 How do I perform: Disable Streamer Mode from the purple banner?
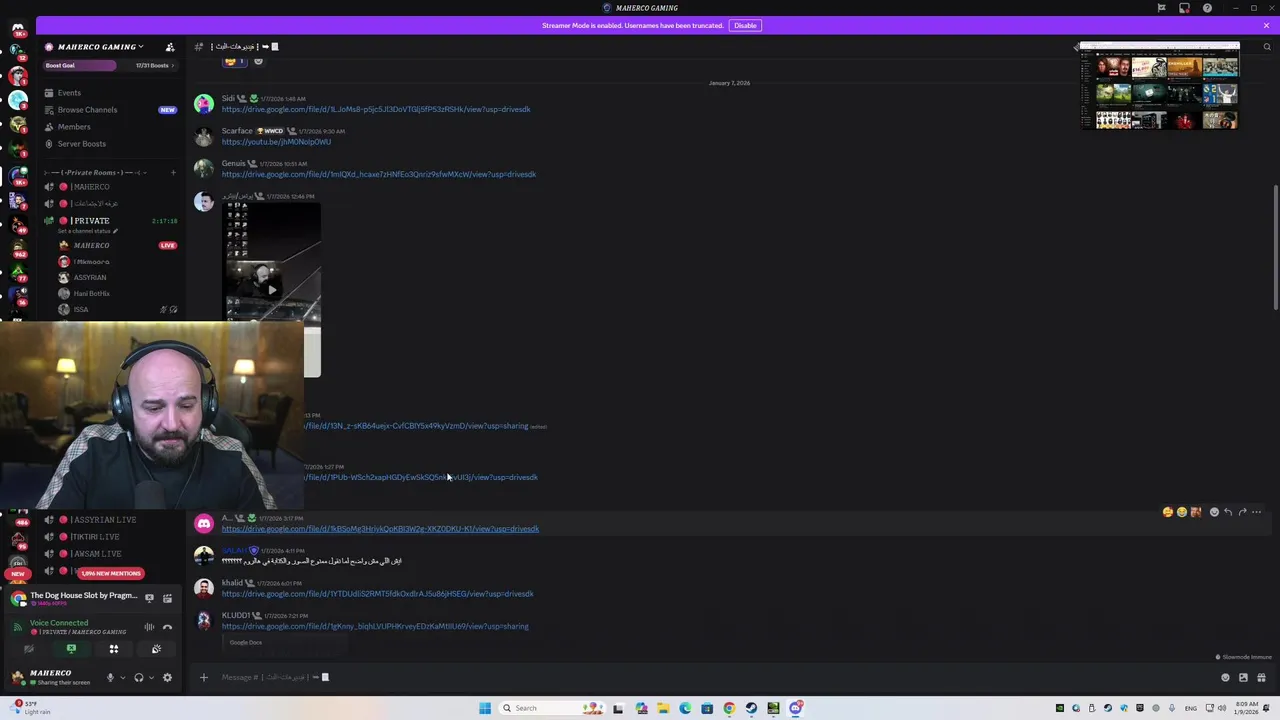[745, 25]
